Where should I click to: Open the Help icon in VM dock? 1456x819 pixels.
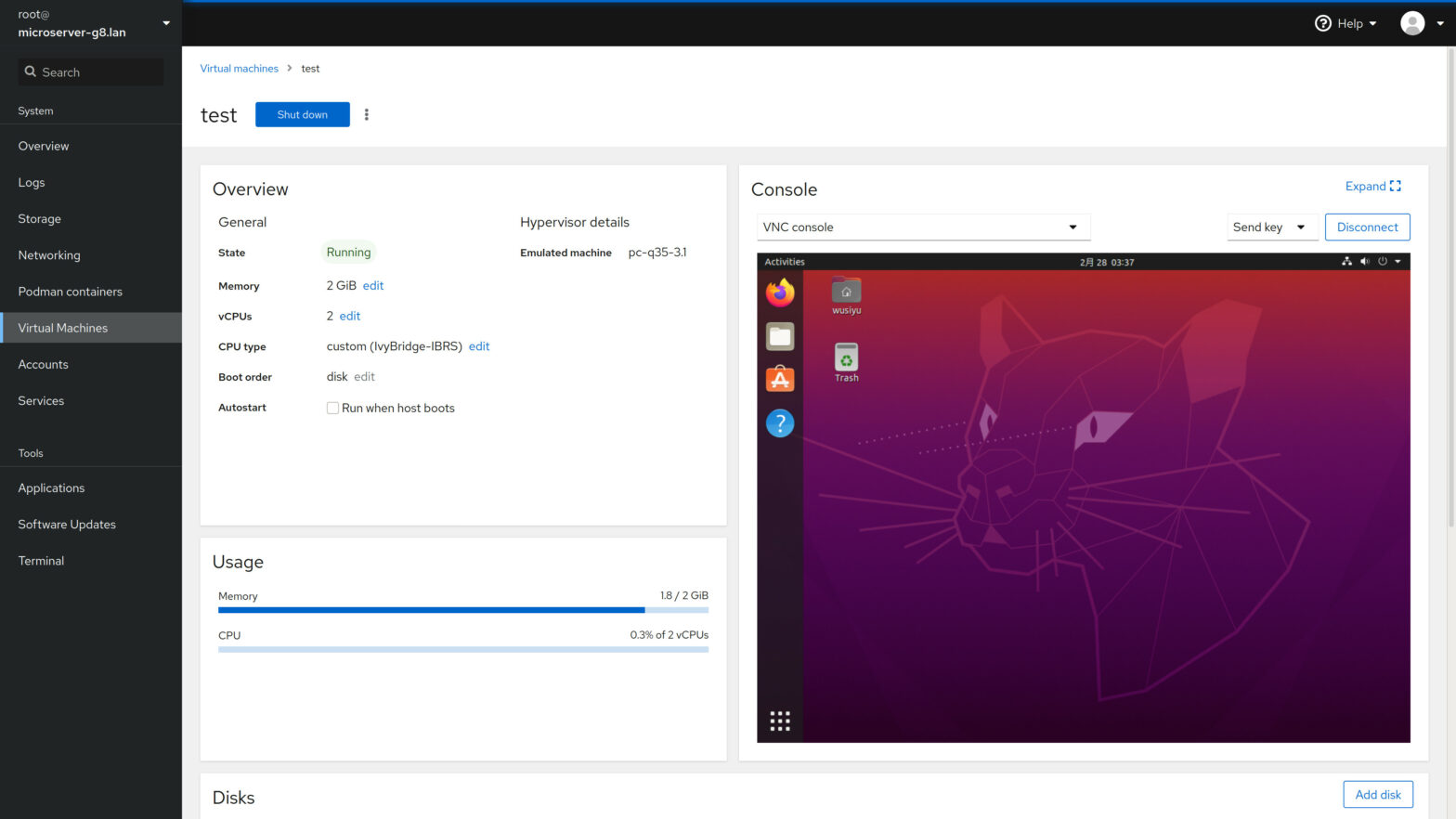tap(780, 423)
